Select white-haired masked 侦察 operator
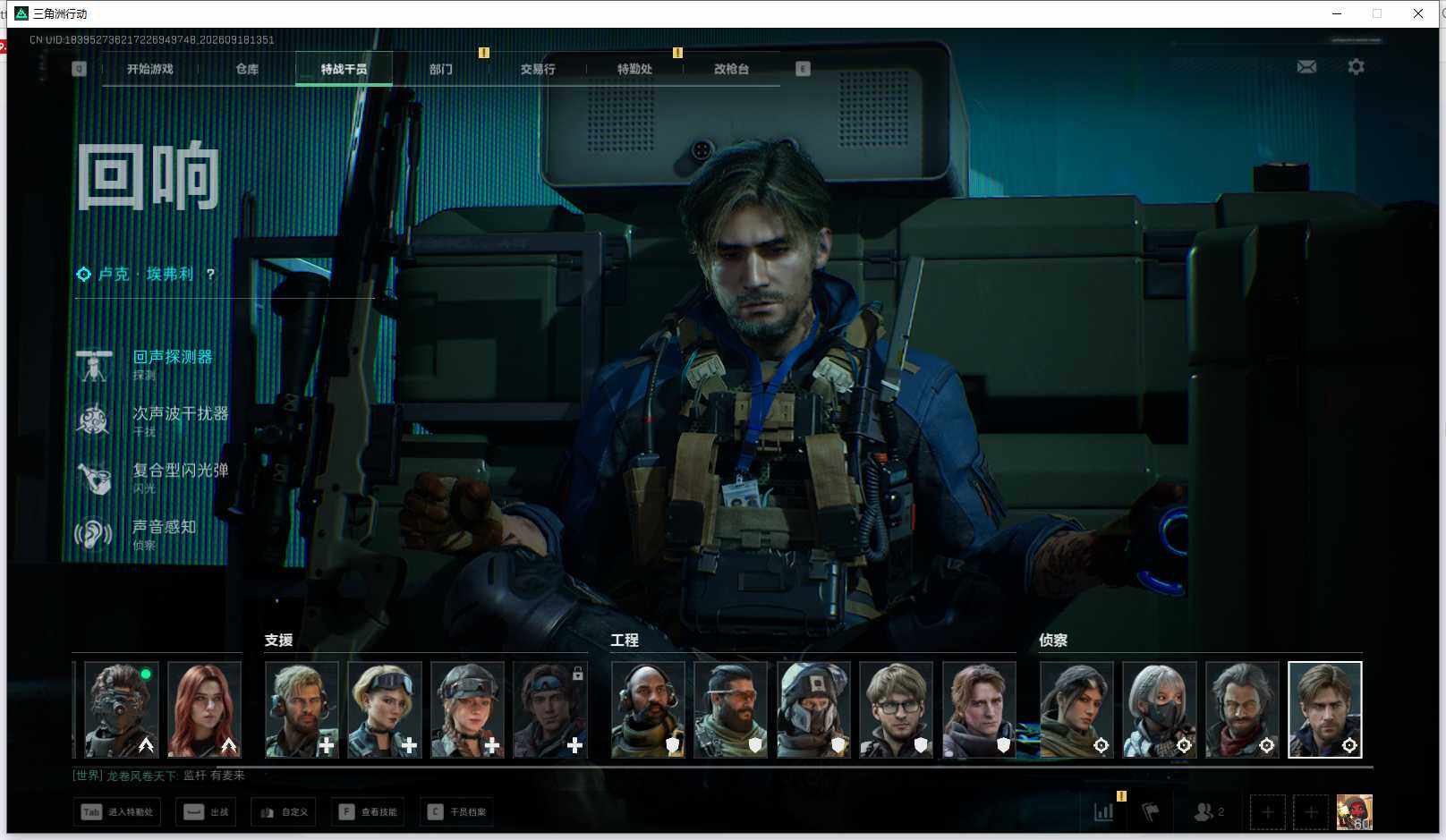The height and width of the screenshot is (840, 1446). click(1160, 709)
